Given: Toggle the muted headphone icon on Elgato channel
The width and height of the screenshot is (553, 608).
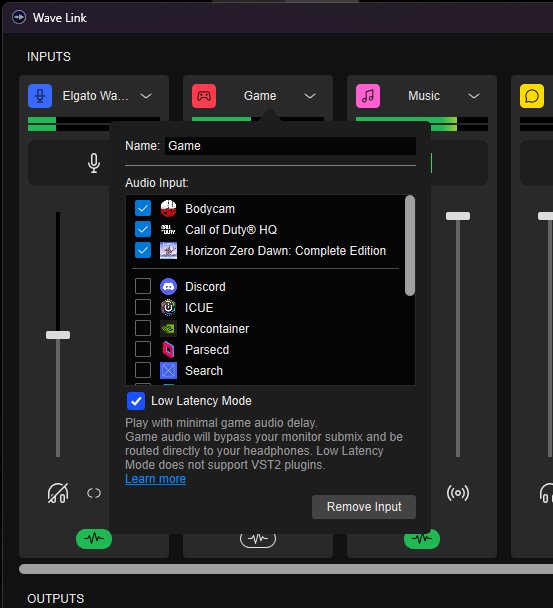Looking at the screenshot, I should pyautogui.click(x=58, y=493).
